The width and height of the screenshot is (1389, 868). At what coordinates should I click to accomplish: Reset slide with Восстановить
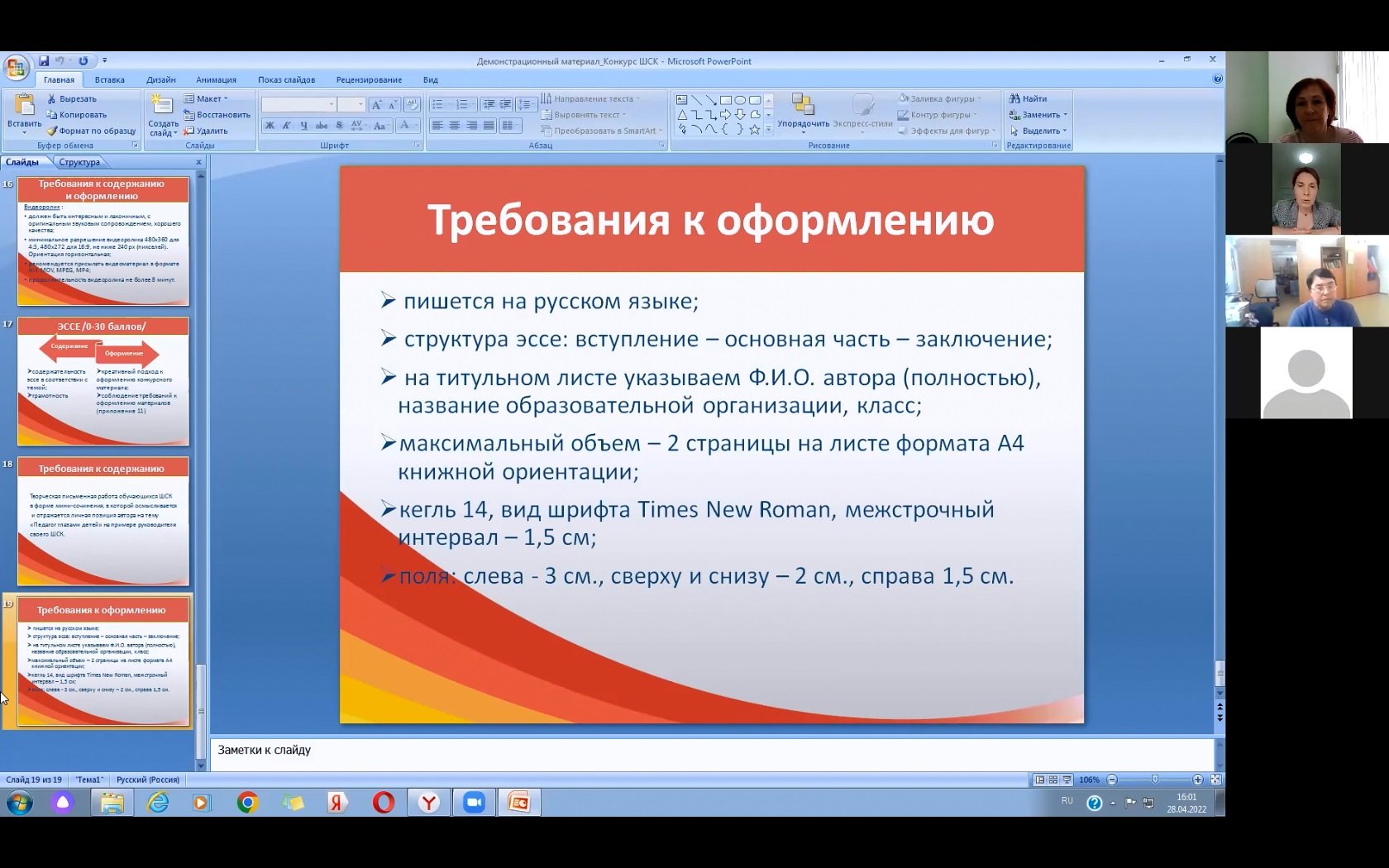tap(217, 115)
